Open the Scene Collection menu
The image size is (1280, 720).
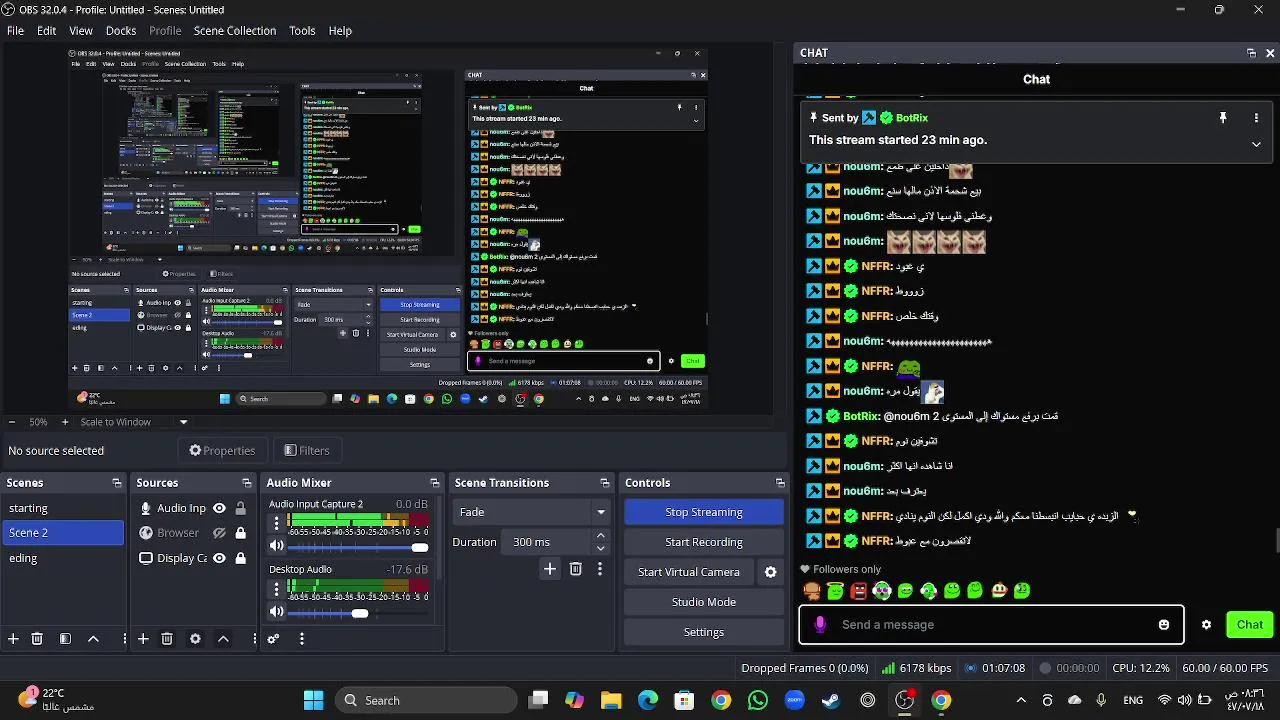point(235,31)
